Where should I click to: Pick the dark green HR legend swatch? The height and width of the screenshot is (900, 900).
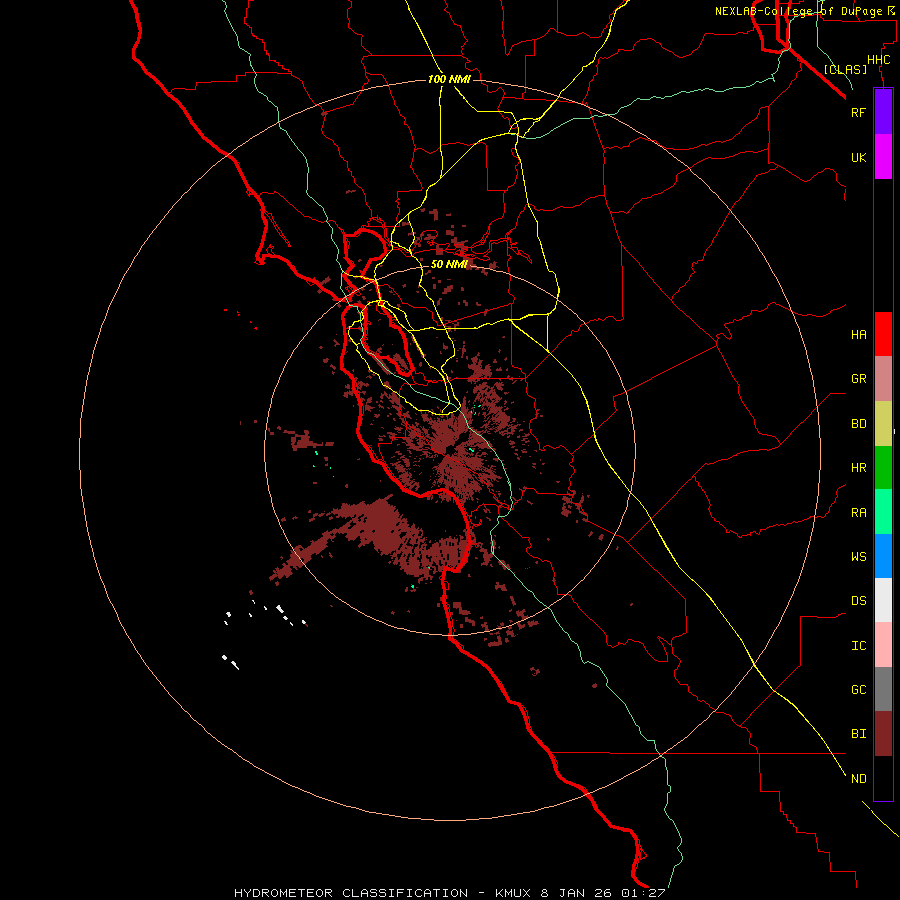pos(883,468)
